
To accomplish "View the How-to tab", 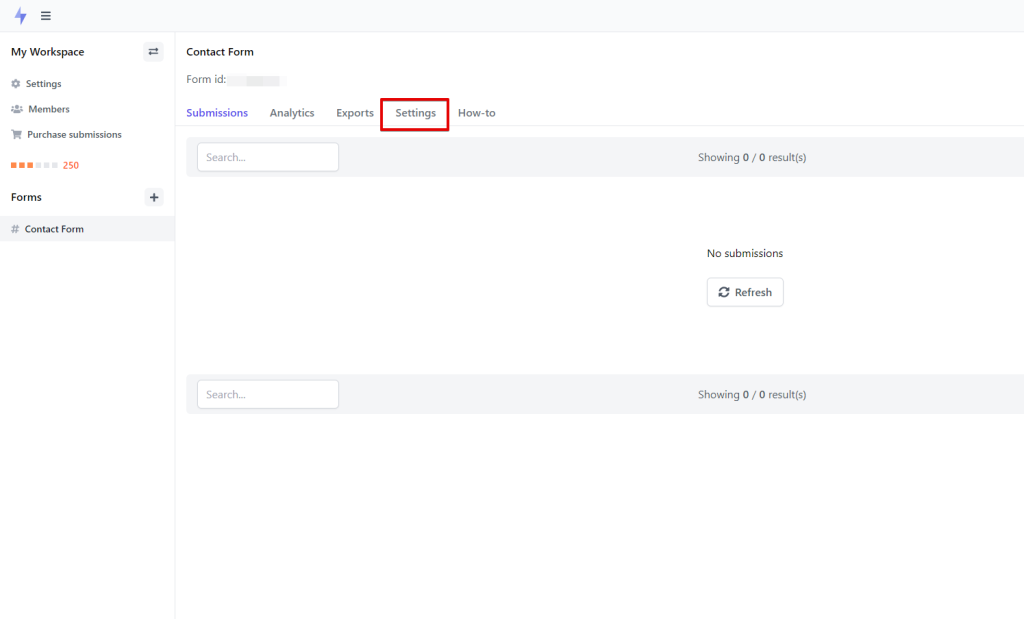I will 476,113.
